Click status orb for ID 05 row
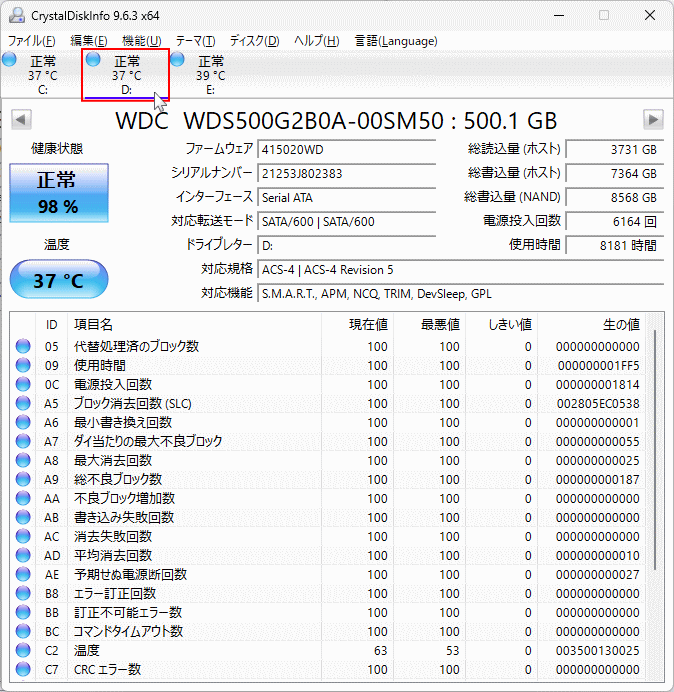 (x=23, y=346)
